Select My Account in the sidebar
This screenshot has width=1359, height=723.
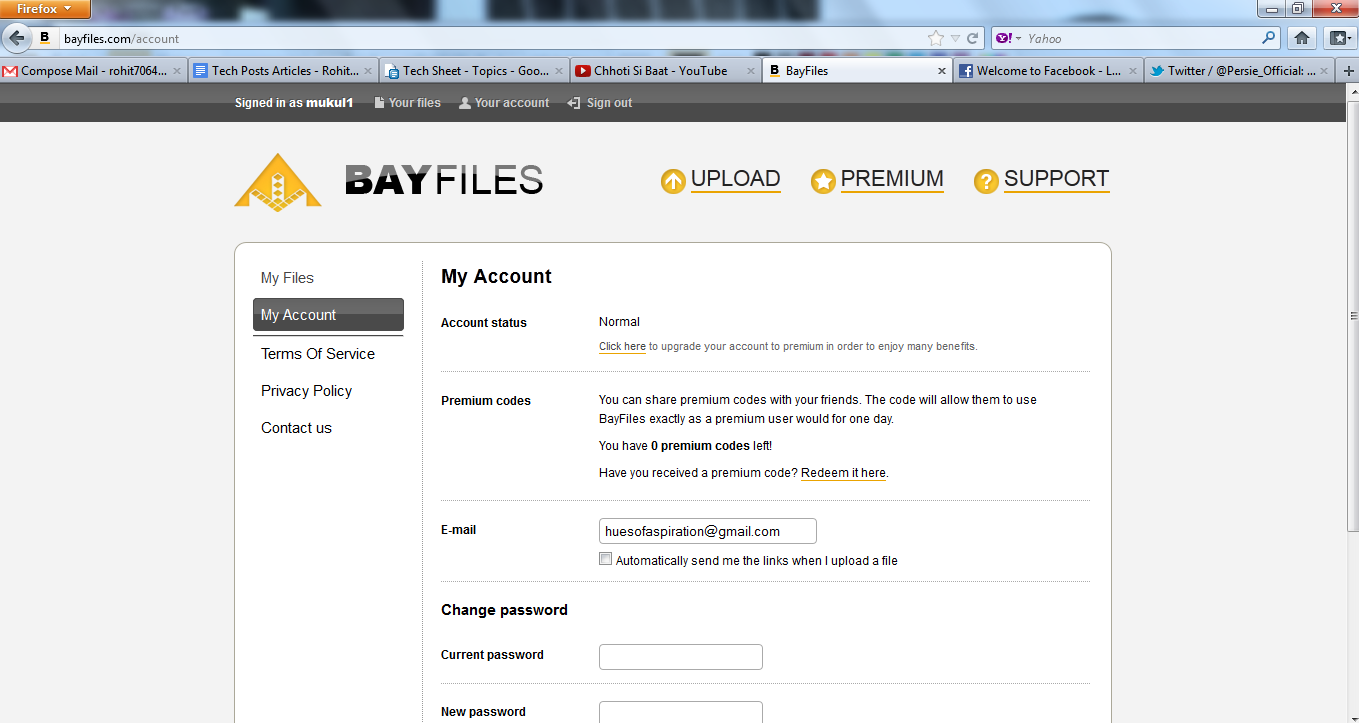(x=328, y=315)
